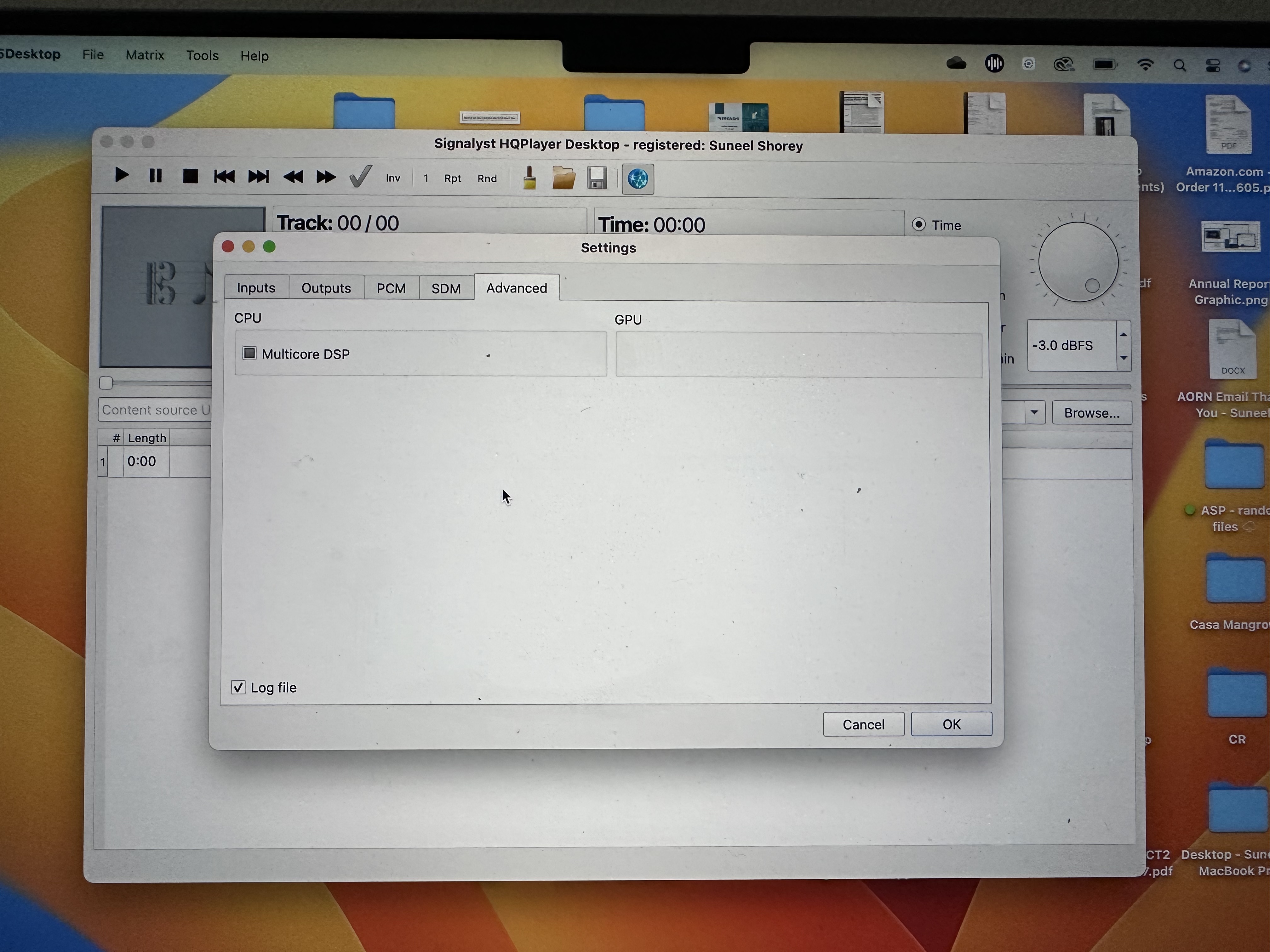Open the folder icon in toolbar

click(563, 178)
